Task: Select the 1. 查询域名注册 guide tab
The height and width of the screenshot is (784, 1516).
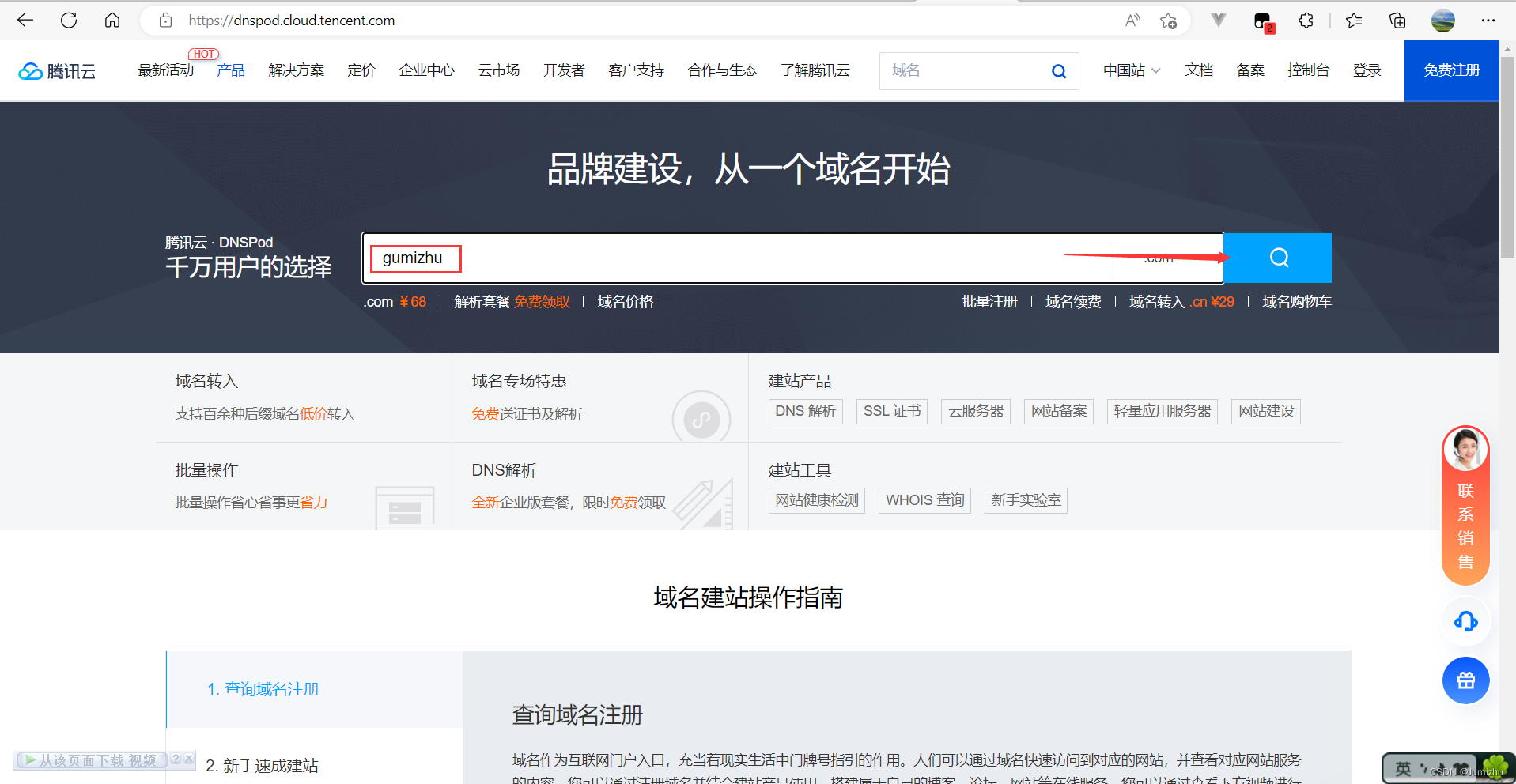Action: coord(315,689)
